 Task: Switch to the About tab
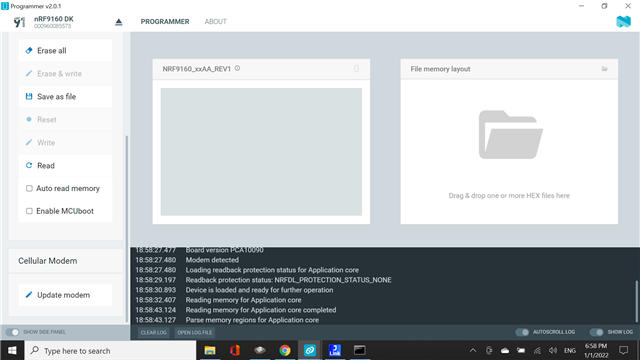click(x=216, y=22)
